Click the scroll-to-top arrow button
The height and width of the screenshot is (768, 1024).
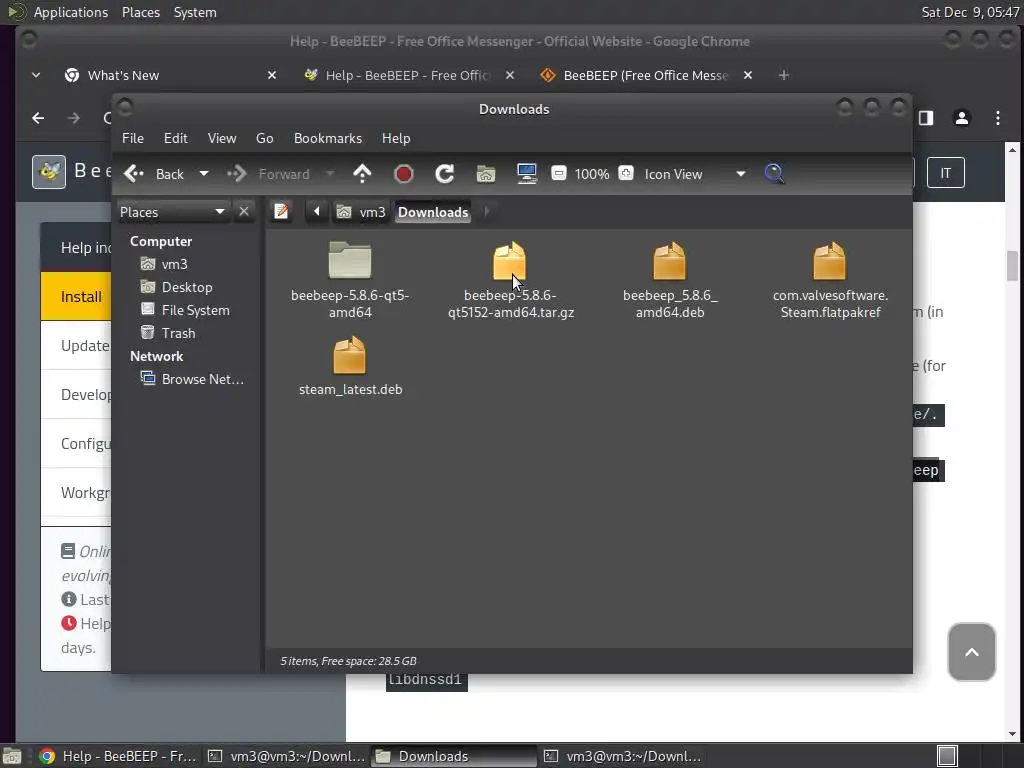tap(972, 652)
